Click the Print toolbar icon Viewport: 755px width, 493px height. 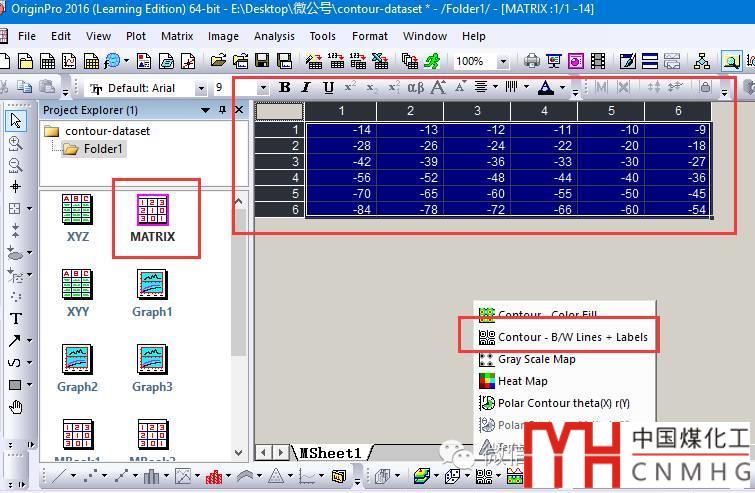(x=532, y=62)
